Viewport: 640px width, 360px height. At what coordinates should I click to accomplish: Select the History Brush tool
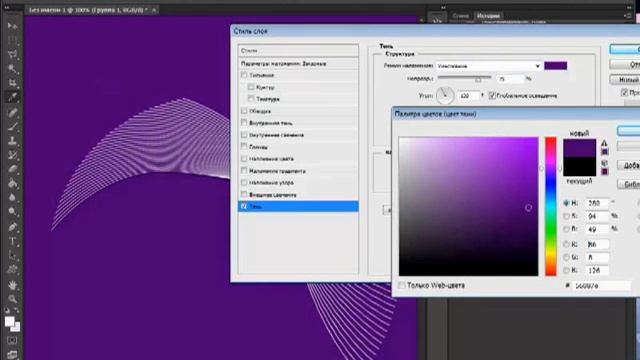[x=12, y=155]
